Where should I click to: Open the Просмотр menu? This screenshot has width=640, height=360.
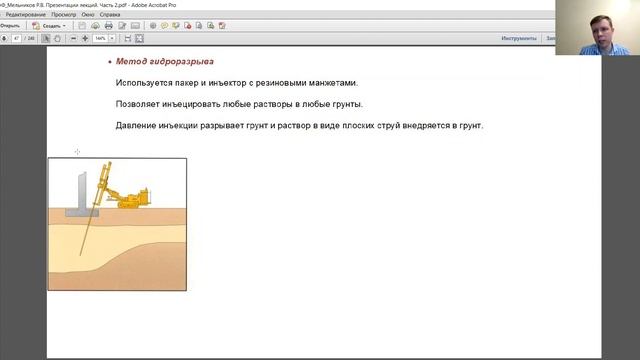point(64,15)
